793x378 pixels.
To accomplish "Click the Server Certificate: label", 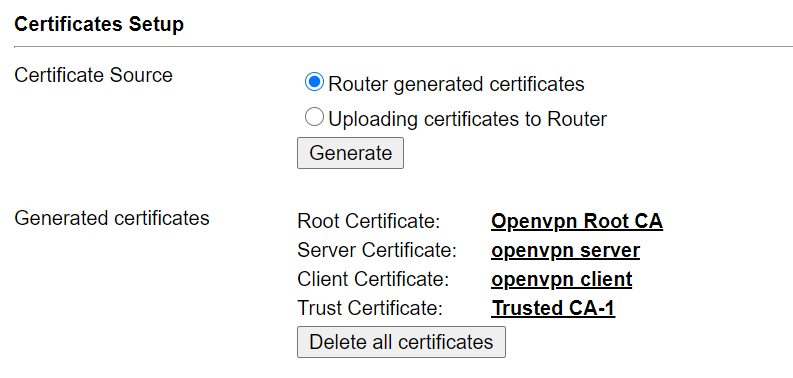I will 377,250.
